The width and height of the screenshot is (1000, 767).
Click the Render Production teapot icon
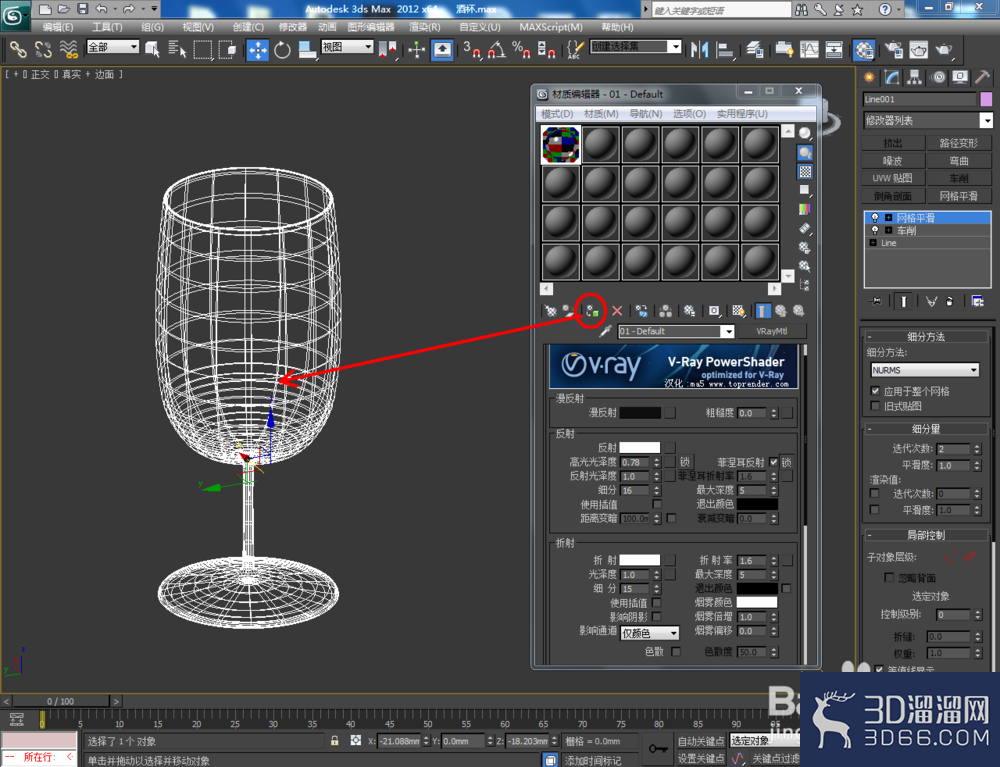[944, 50]
